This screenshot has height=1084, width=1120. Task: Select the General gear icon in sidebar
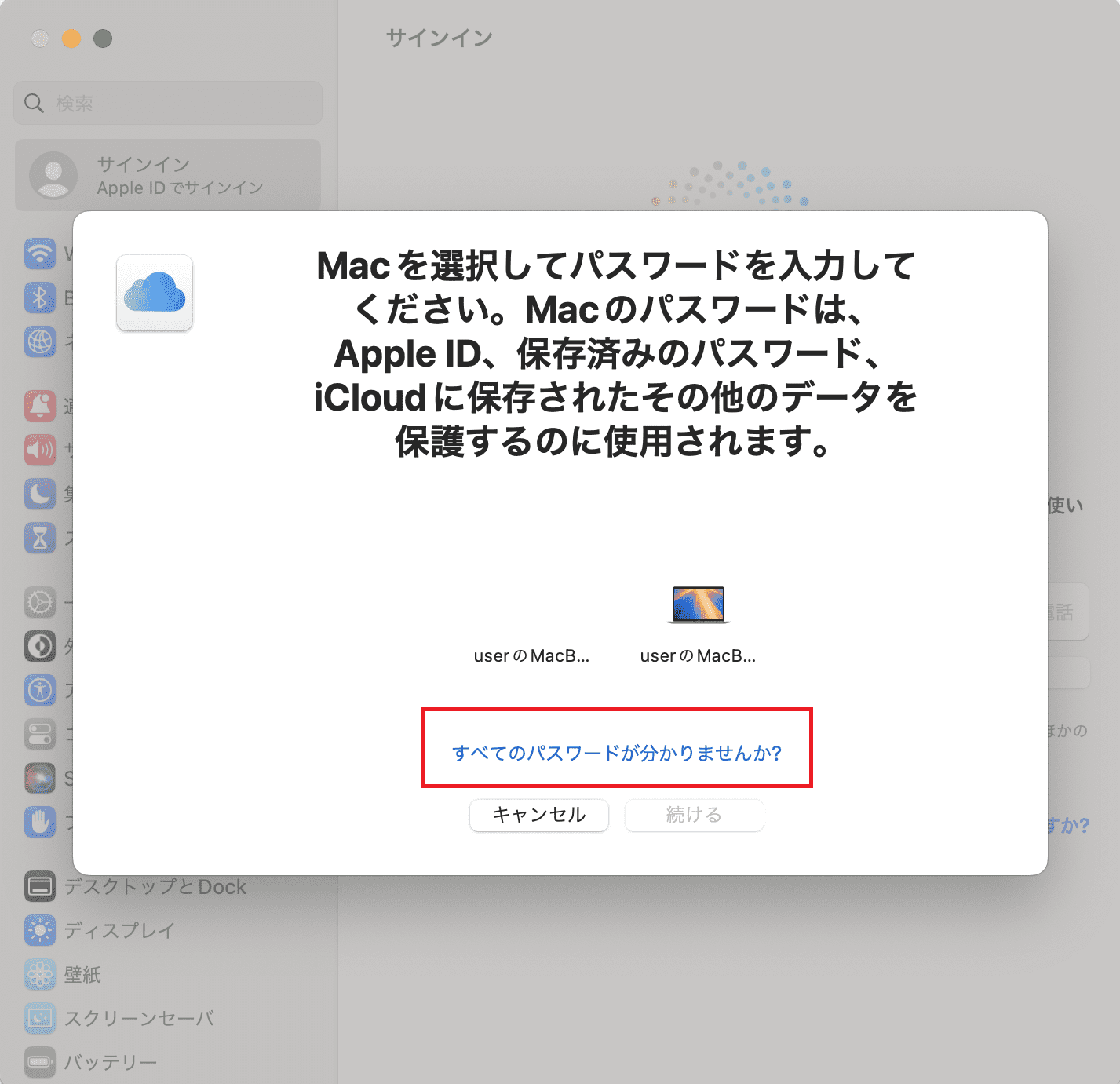pyautogui.click(x=40, y=602)
